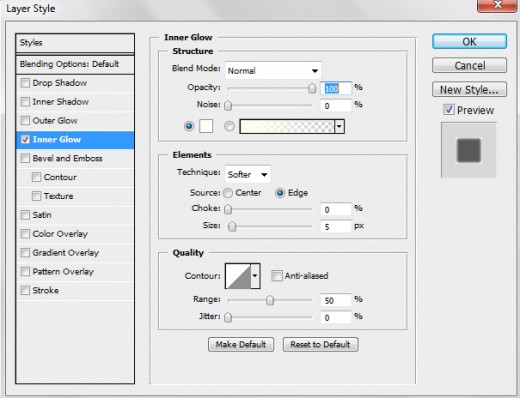Click the style preview thumbnail
520x398 pixels.
pyautogui.click(x=469, y=150)
